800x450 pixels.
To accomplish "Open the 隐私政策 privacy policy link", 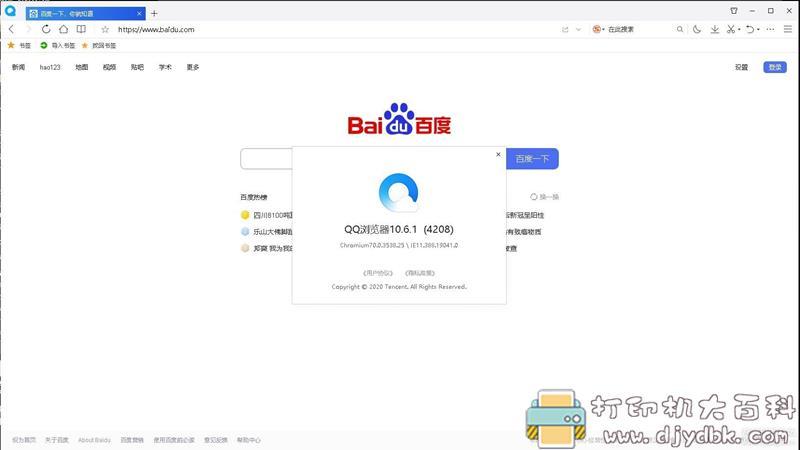I will click(420, 273).
